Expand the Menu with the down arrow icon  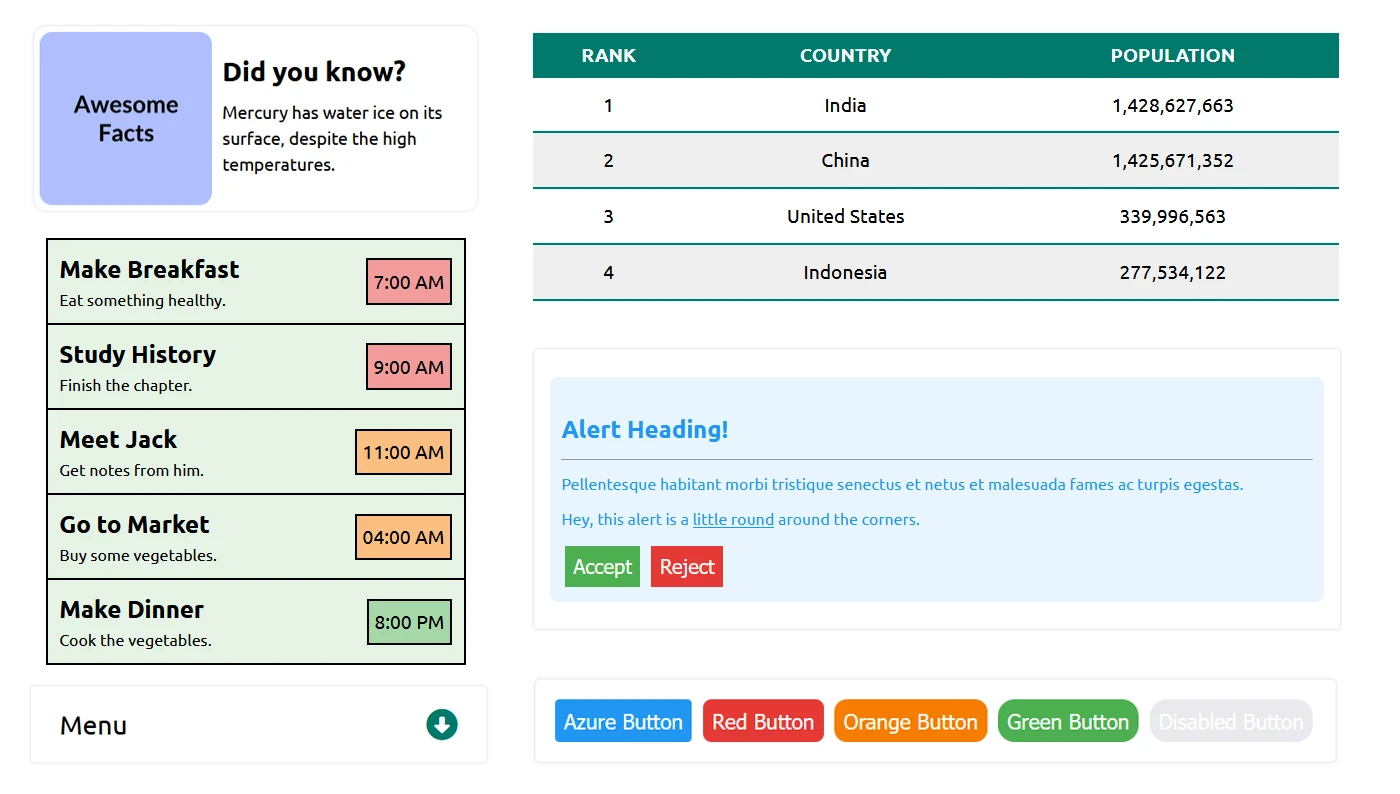coord(441,725)
